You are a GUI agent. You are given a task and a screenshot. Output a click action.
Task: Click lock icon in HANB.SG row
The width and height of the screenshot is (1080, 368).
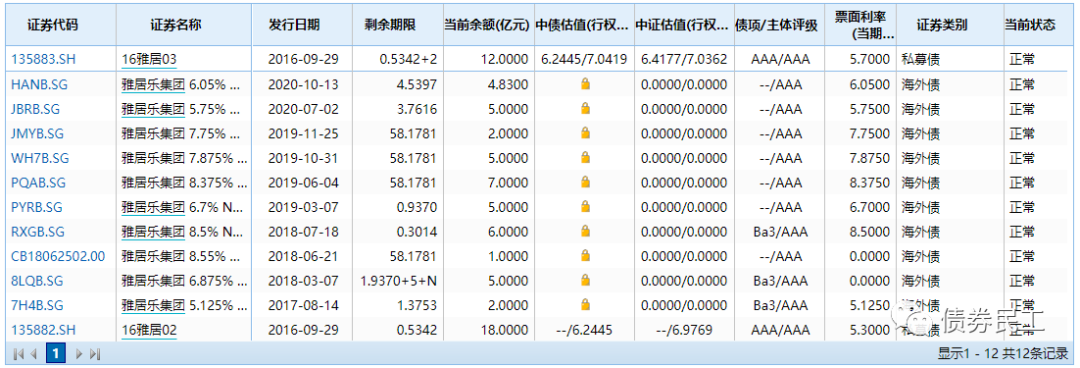coord(585,84)
